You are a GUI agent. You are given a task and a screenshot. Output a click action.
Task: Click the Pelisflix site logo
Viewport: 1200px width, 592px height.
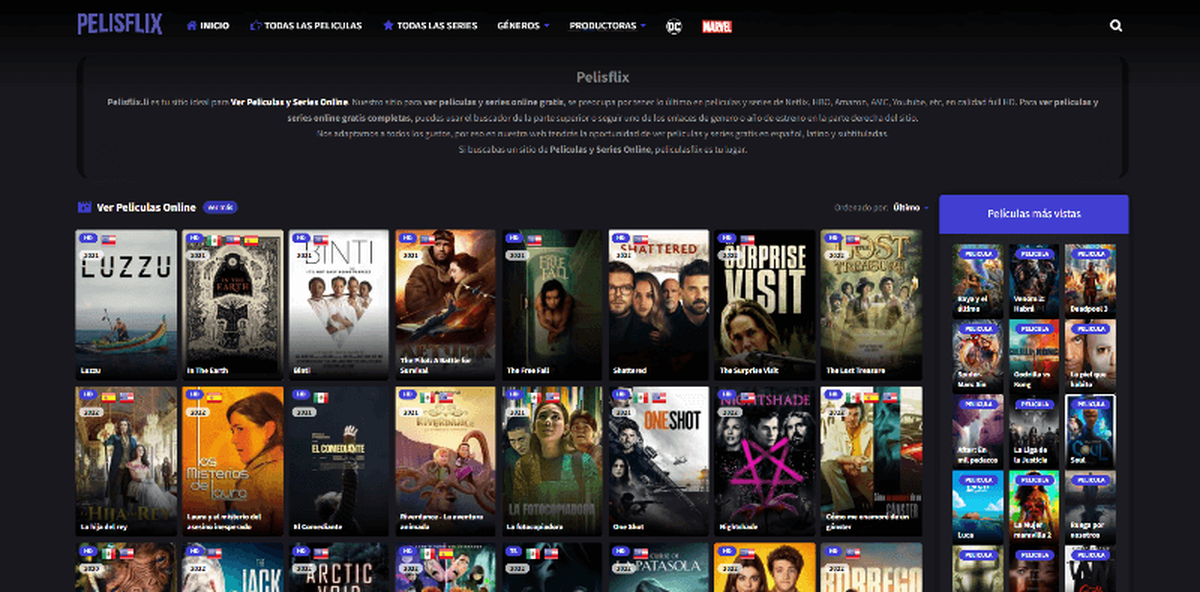120,25
